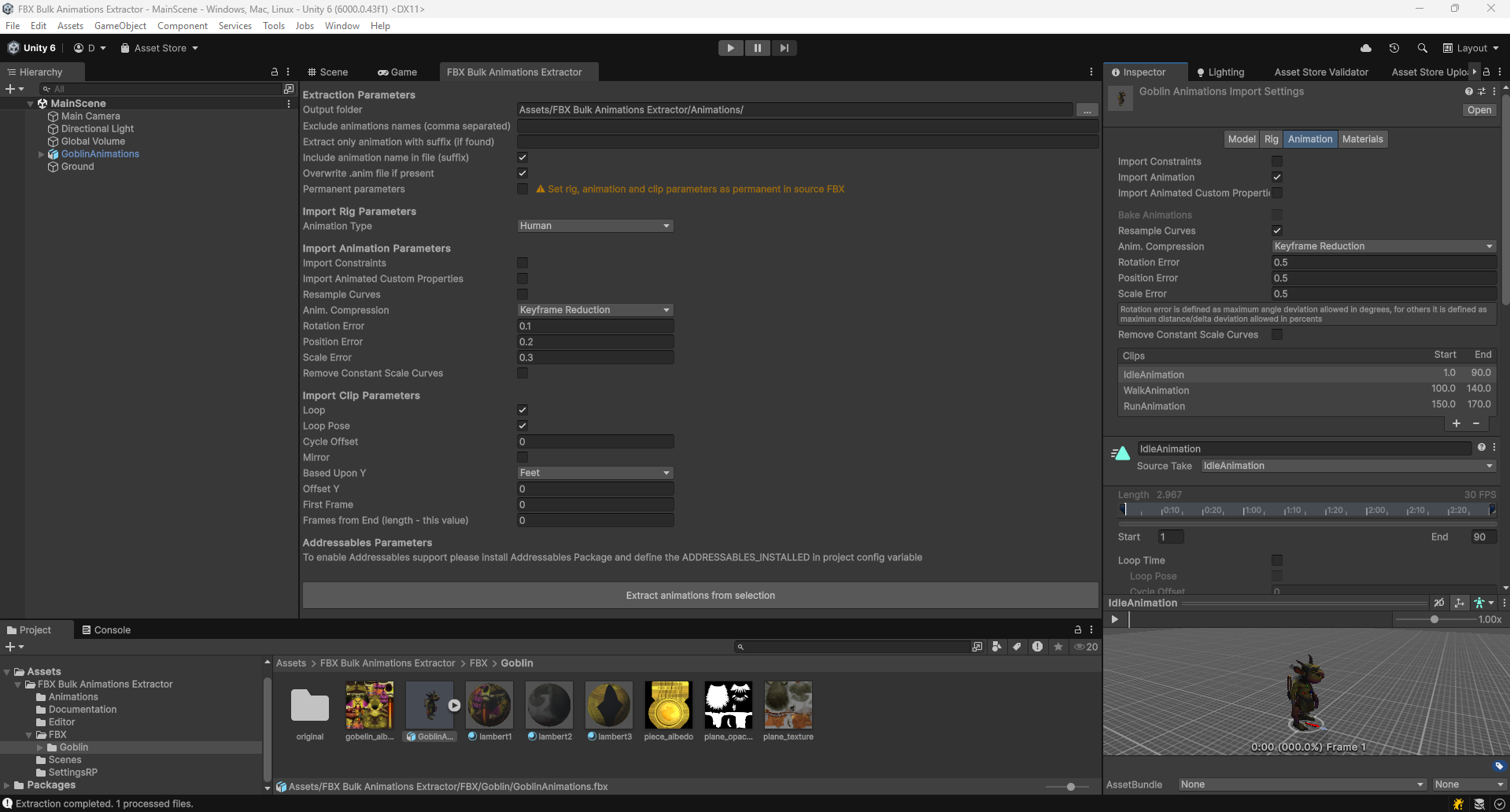Open Based Upon Y dropdown showing Feet
Image resolution: width=1510 pixels, height=812 pixels.
[595, 473]
